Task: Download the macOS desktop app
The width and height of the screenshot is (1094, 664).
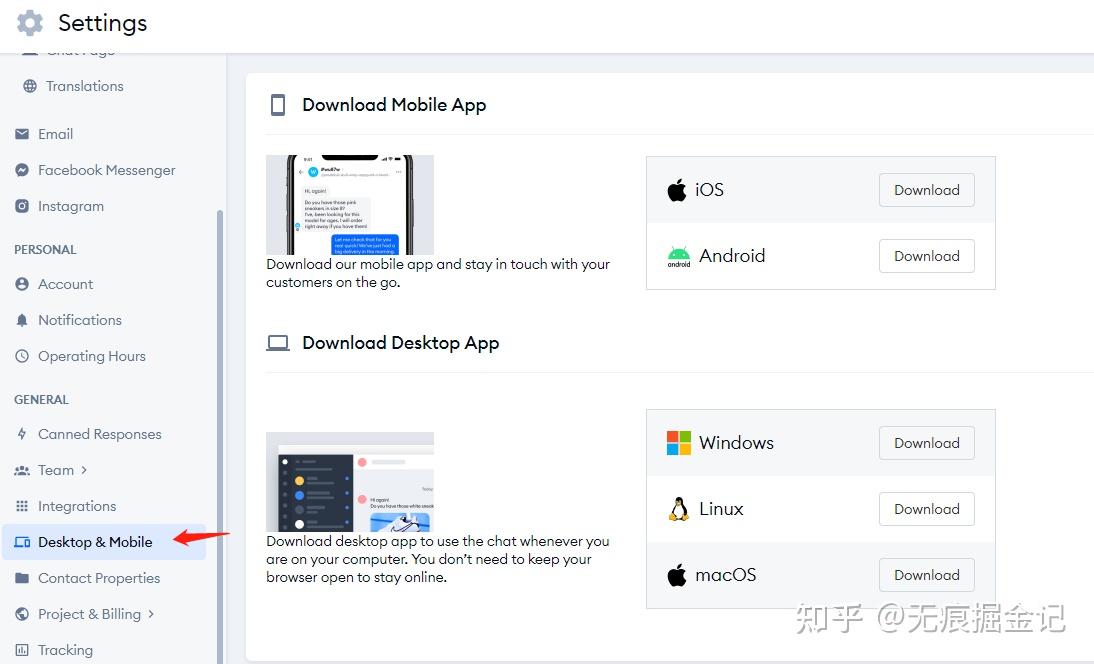Action: click(x=927, y=575)
